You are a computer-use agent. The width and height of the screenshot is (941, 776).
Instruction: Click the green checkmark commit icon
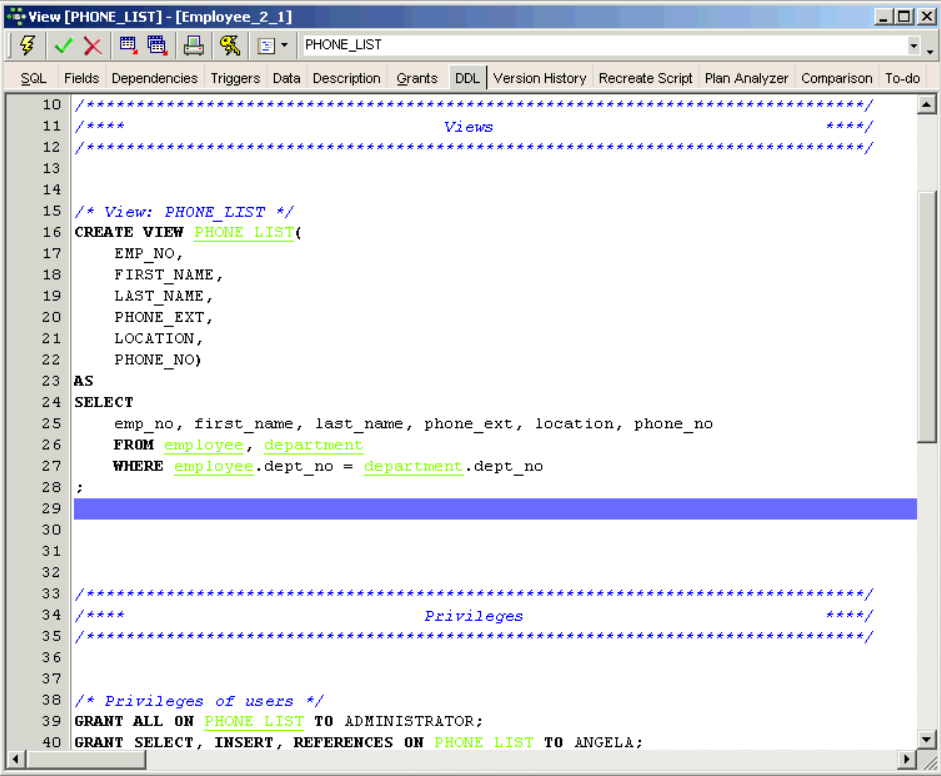click(64, 45)
